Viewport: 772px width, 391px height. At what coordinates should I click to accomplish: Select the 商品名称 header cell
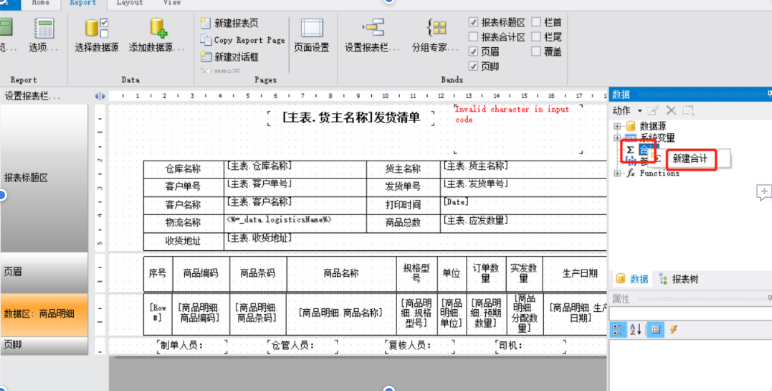pos(341,273)
